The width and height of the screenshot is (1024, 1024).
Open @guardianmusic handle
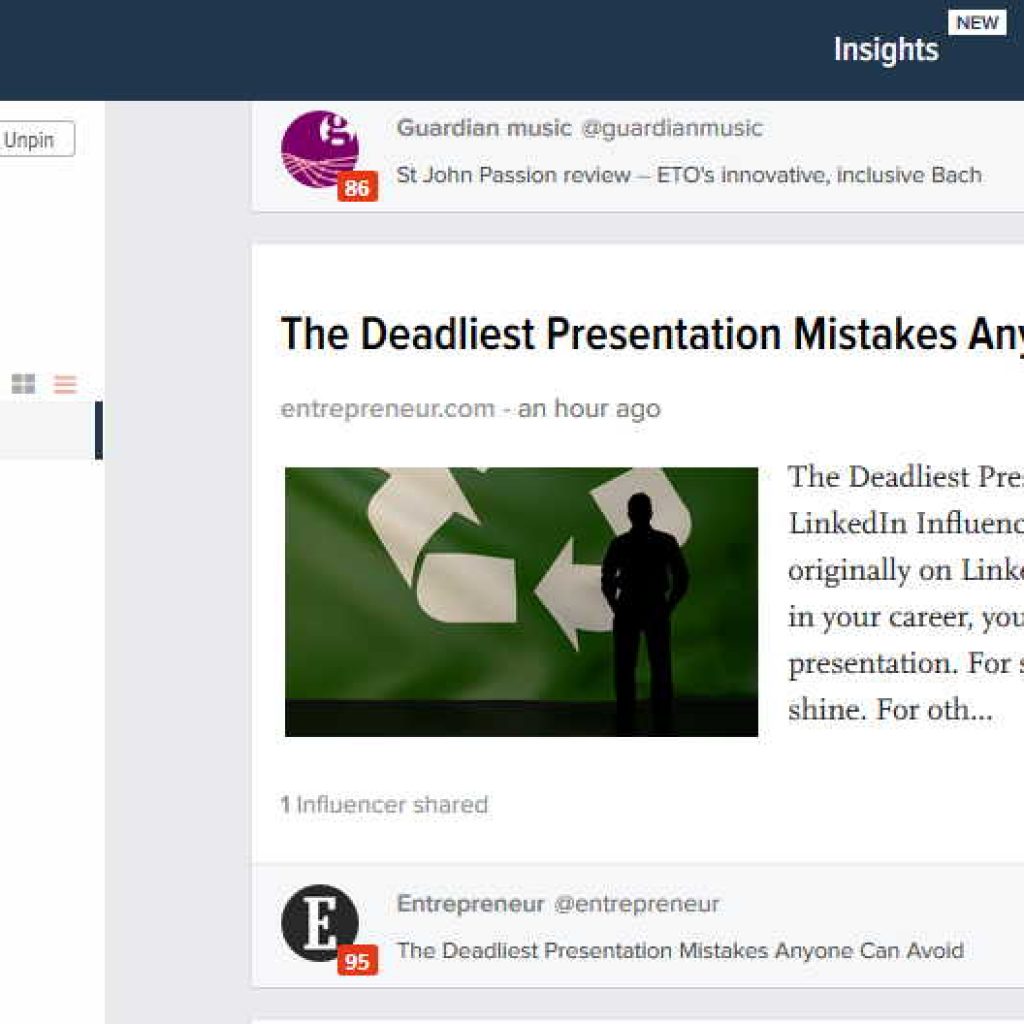[x=672, y=129]
